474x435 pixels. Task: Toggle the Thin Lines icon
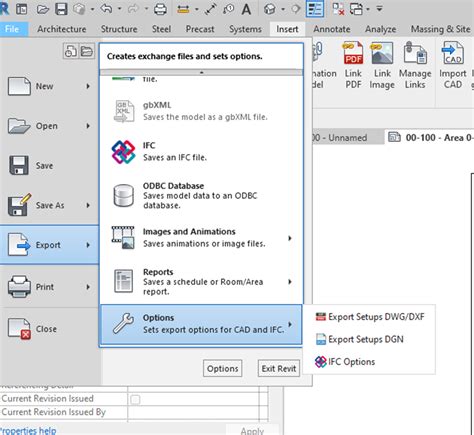click(315, 9)
